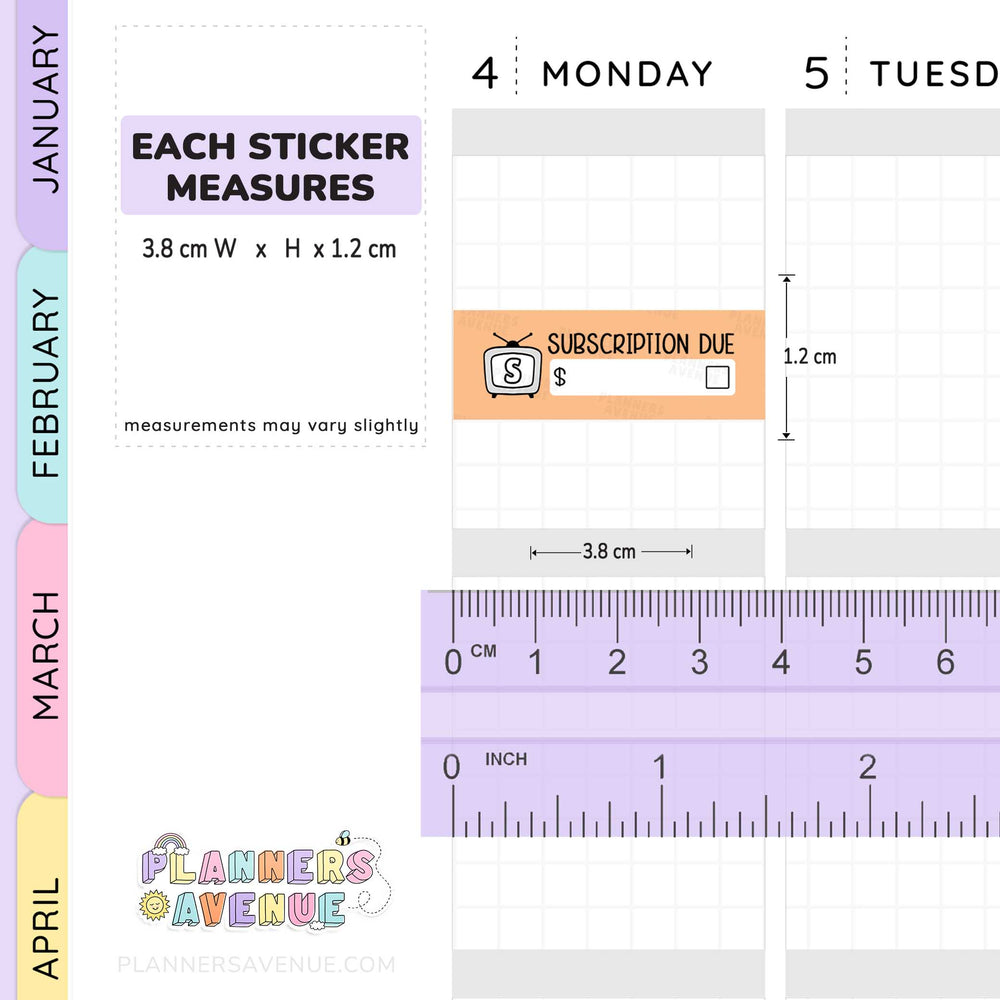Switch to the March month tab
The image size is (1000, 1000).
coord(43,657)
